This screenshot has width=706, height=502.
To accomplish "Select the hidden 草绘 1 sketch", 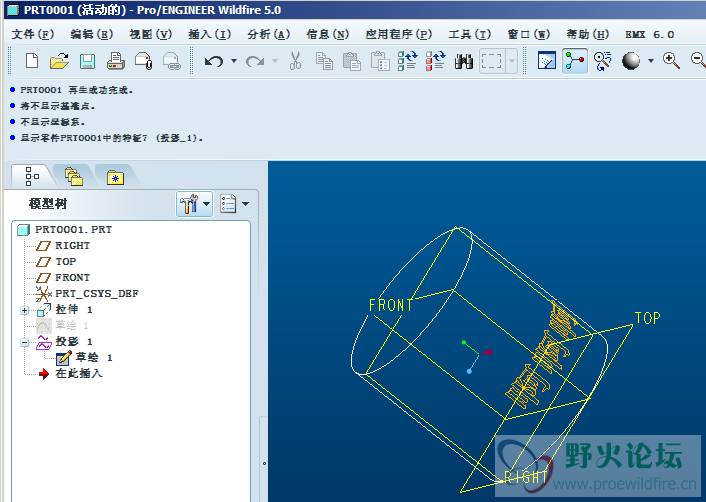I will pyautogui.click(x=63, y=326).
